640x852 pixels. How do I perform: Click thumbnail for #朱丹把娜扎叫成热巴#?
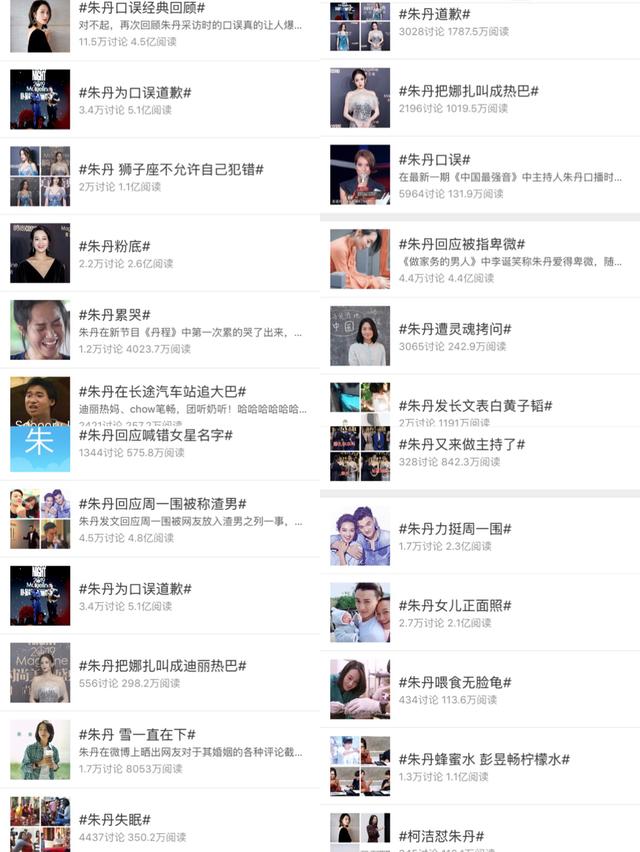[x=360, y=98]
